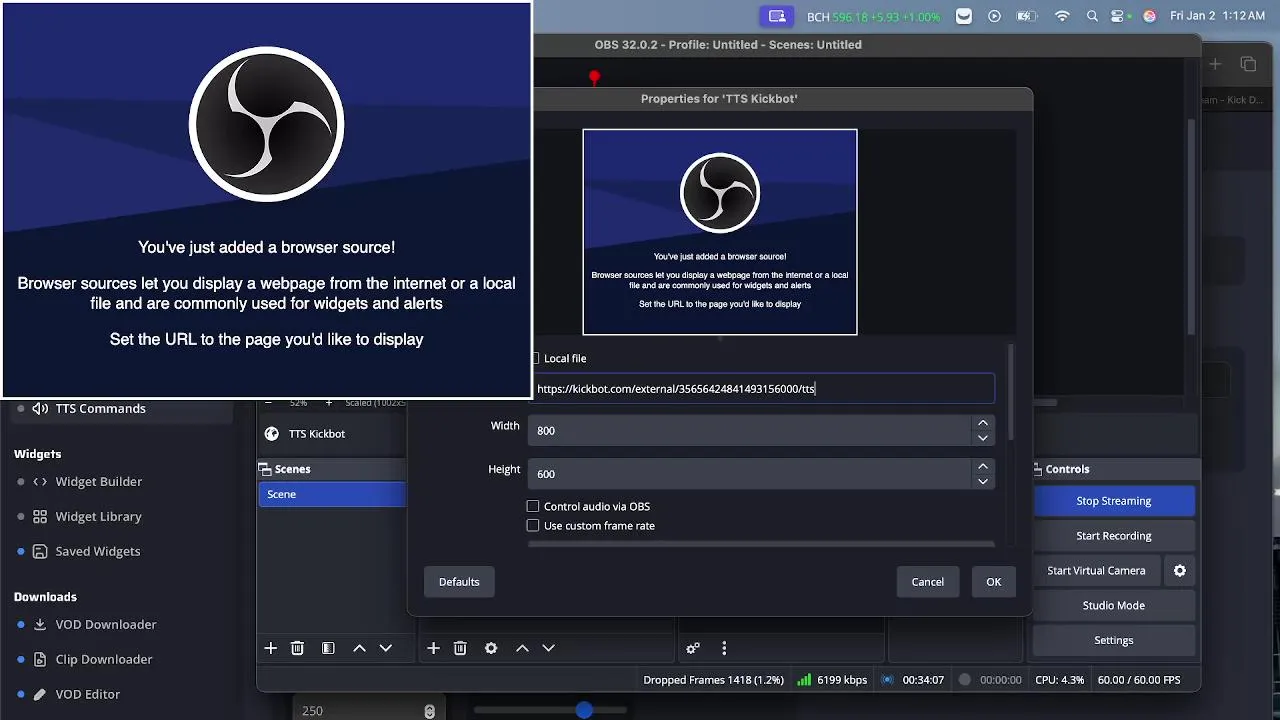The width and height of the screenshot is (1280, 720).
Task: Add a new source with the Sources plus icon
Action: pyautogui.click(x=433, y=648)
